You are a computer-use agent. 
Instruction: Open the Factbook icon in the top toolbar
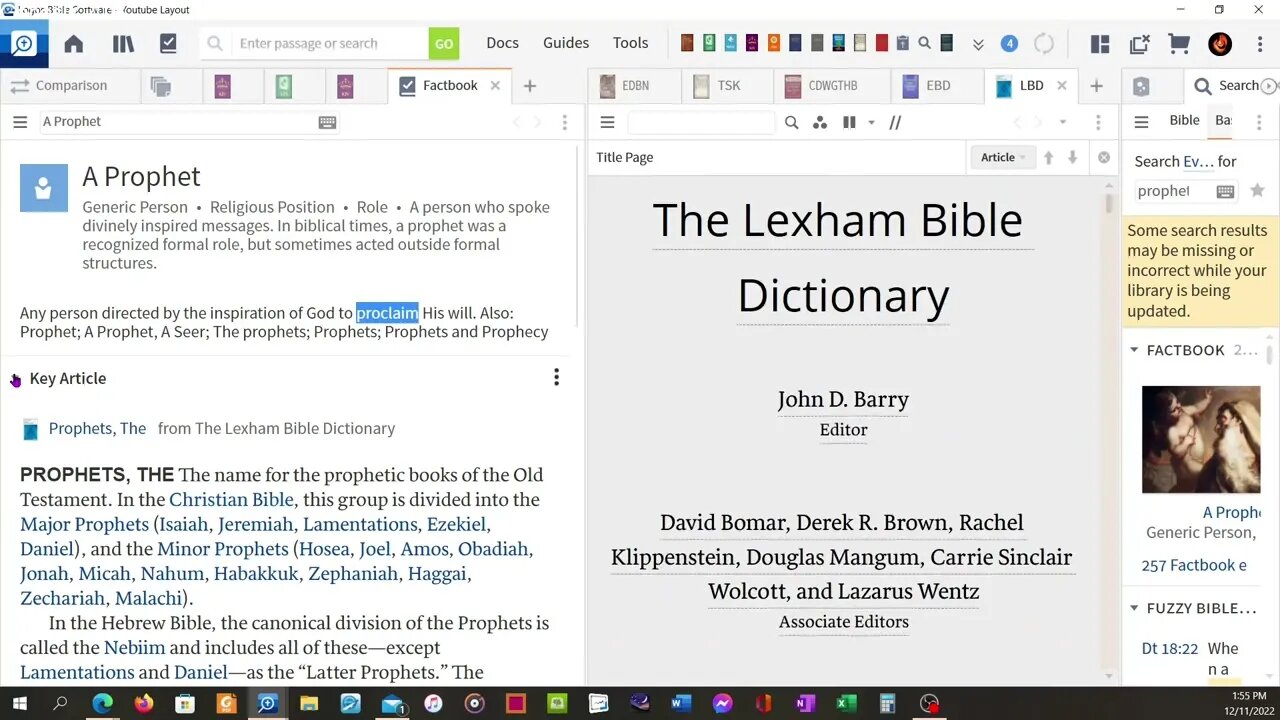tap(168, 43)
